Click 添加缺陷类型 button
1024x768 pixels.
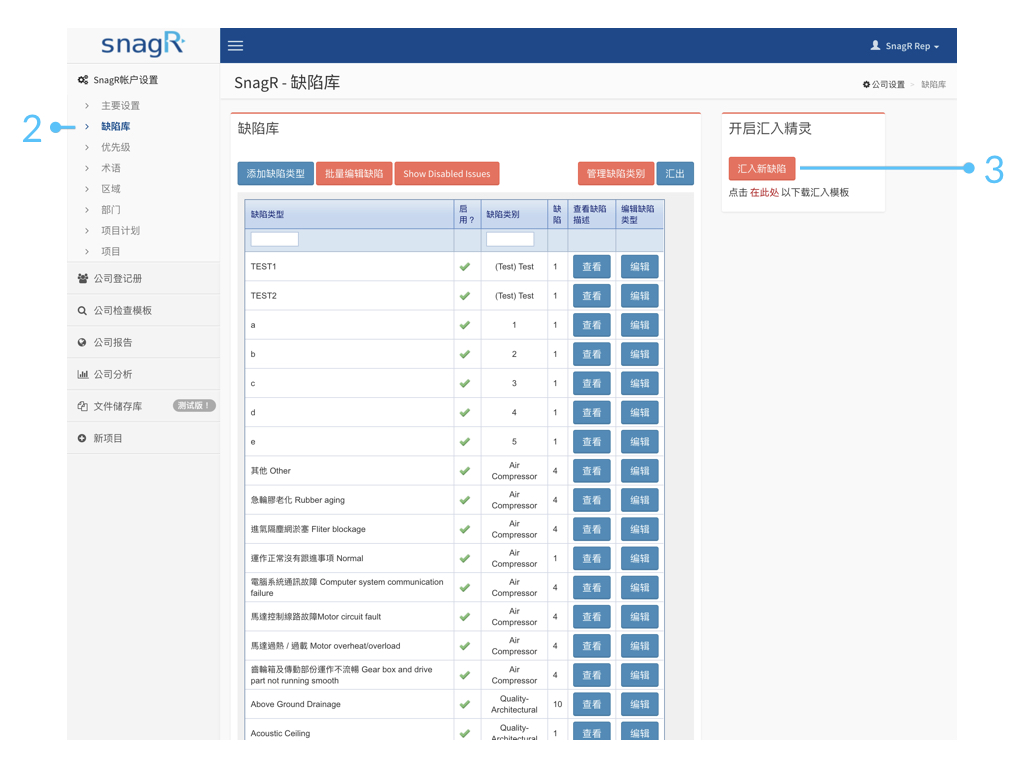click(x=276, y=174)
